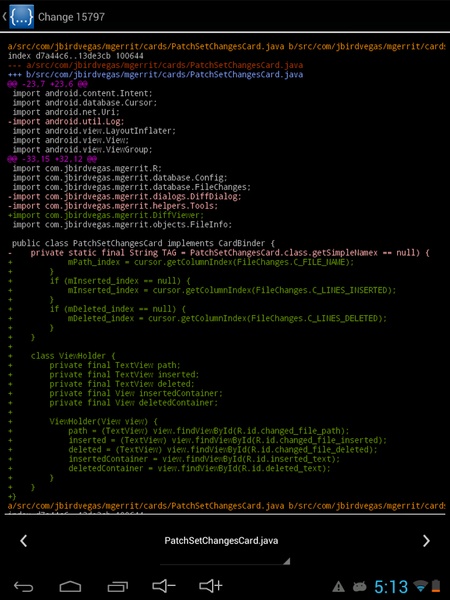This screenshot has height=600, width=450.
Task: Go to the next file with right arrow
Action: 426,541
